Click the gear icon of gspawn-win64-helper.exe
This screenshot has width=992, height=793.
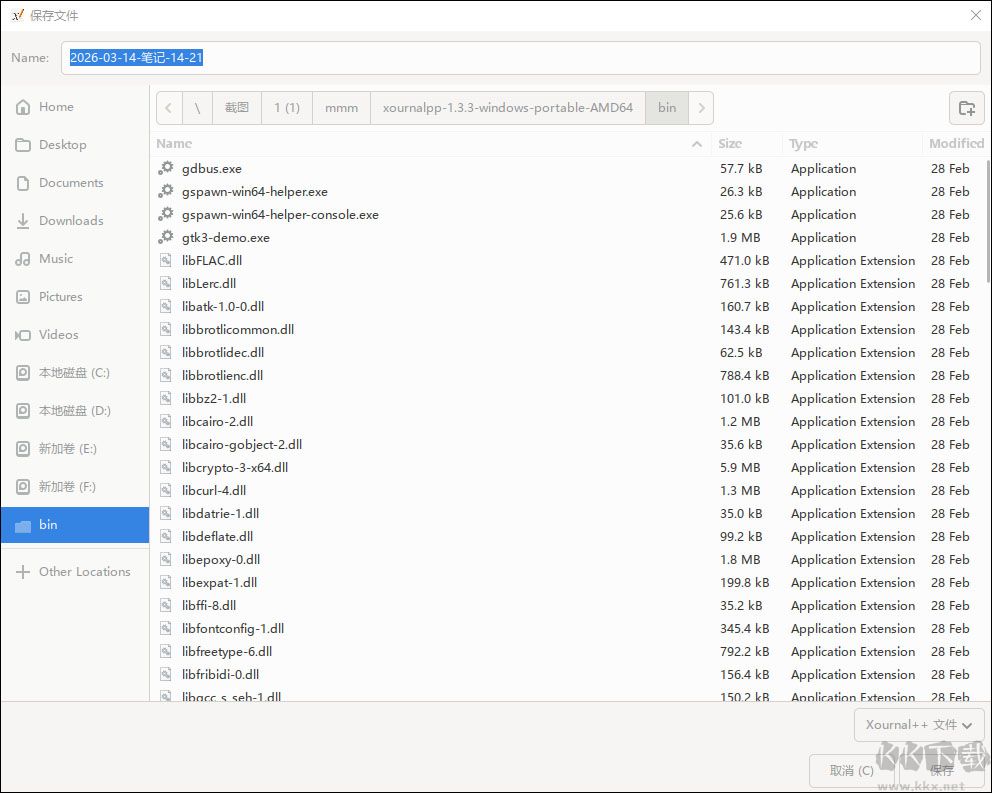point(166,191)
